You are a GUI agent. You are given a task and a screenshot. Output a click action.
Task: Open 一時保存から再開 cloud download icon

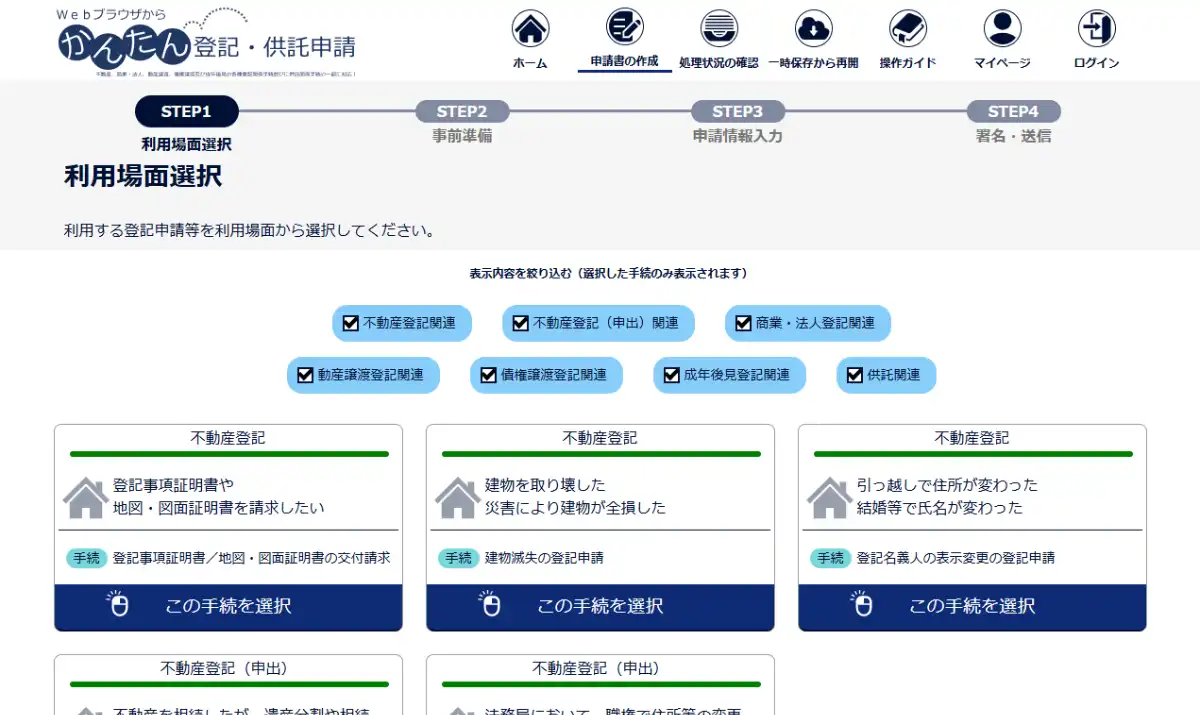[813, 28]
